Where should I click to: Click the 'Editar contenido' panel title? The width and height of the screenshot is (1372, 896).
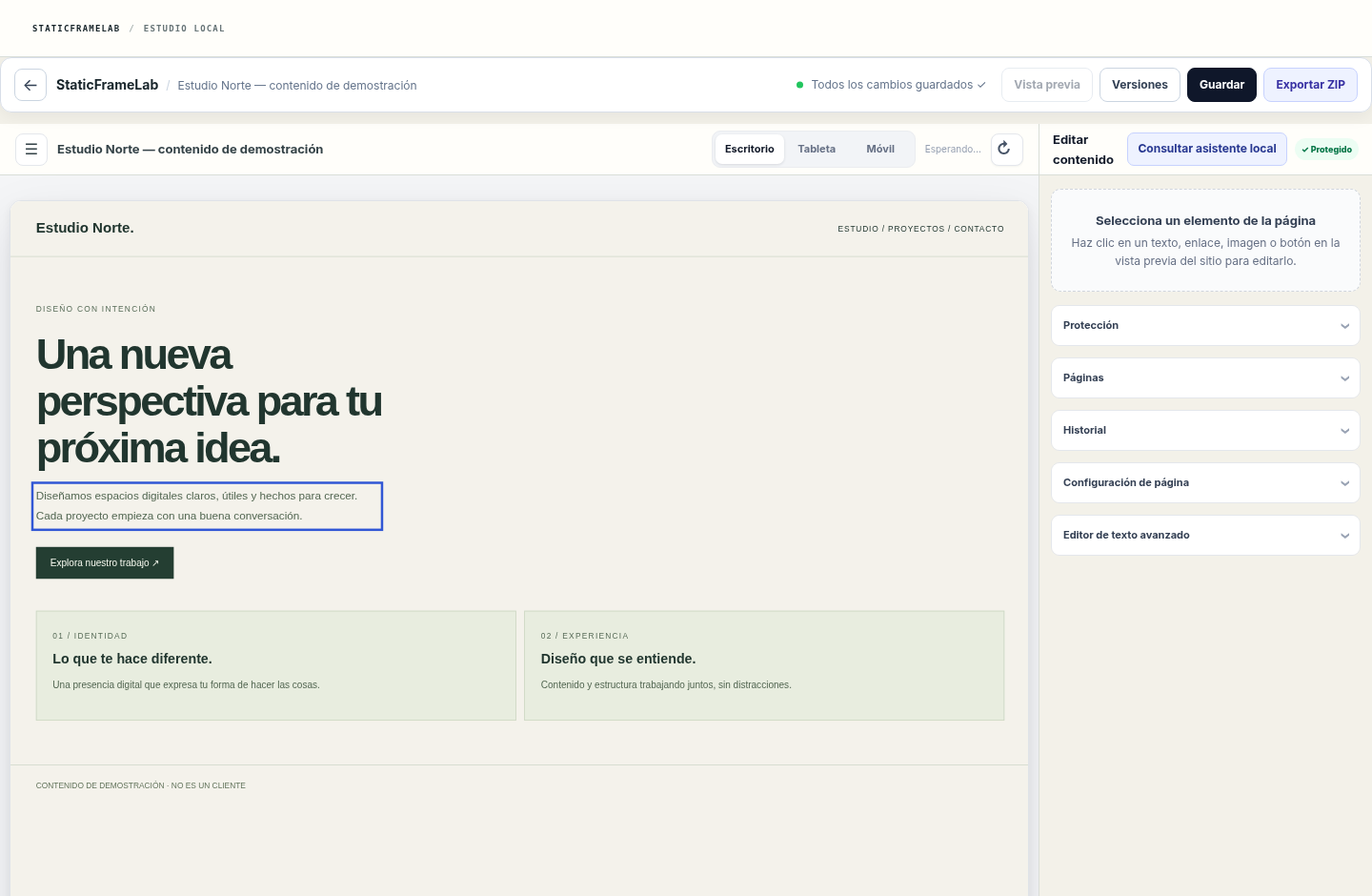tap(1083, 150)
